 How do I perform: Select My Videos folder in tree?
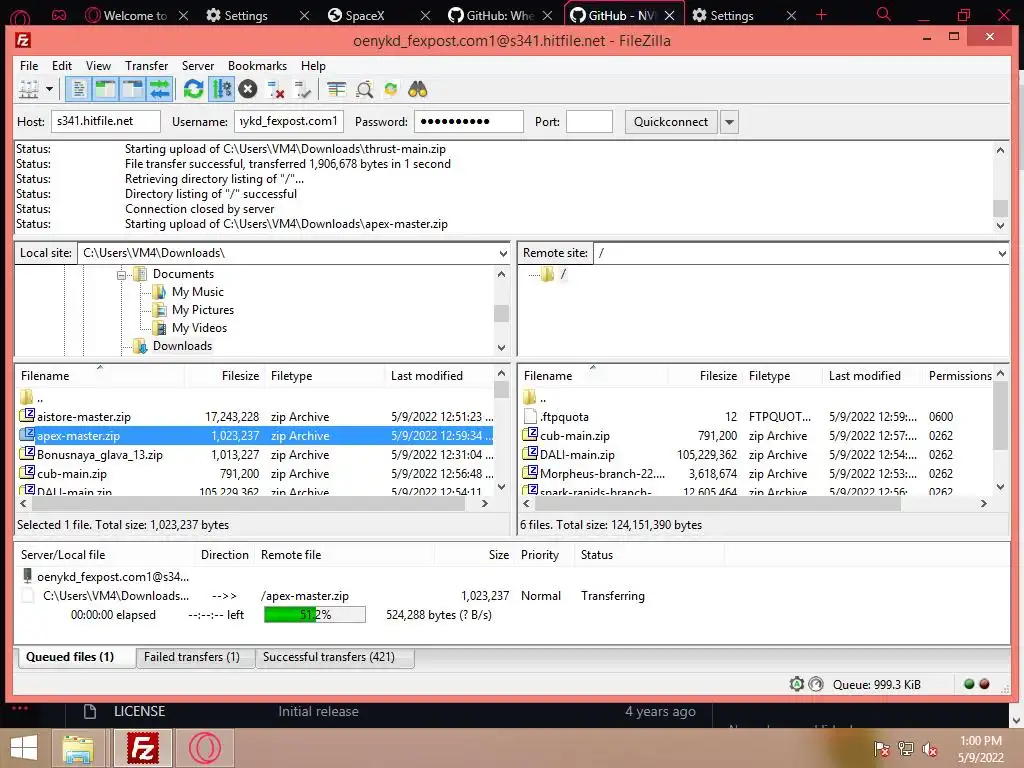click(199, 328)
